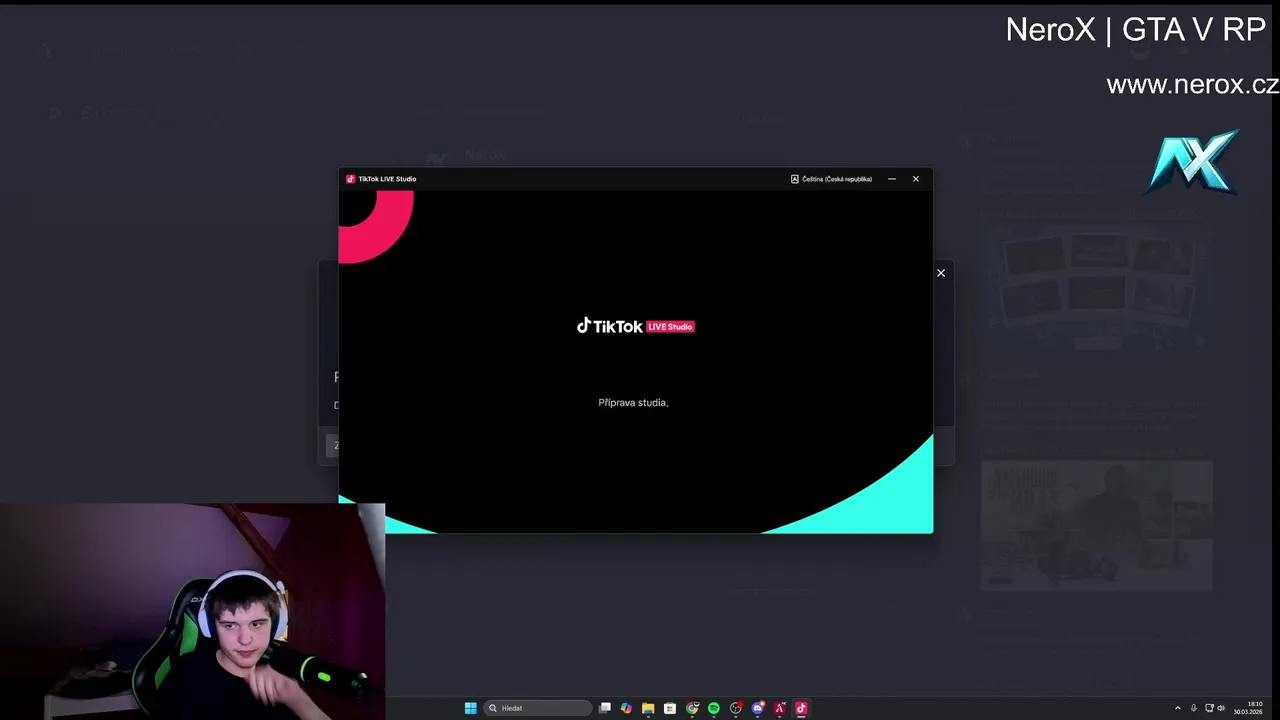
Task: Open the red launcher app taskbar icon
Action: 780,708
